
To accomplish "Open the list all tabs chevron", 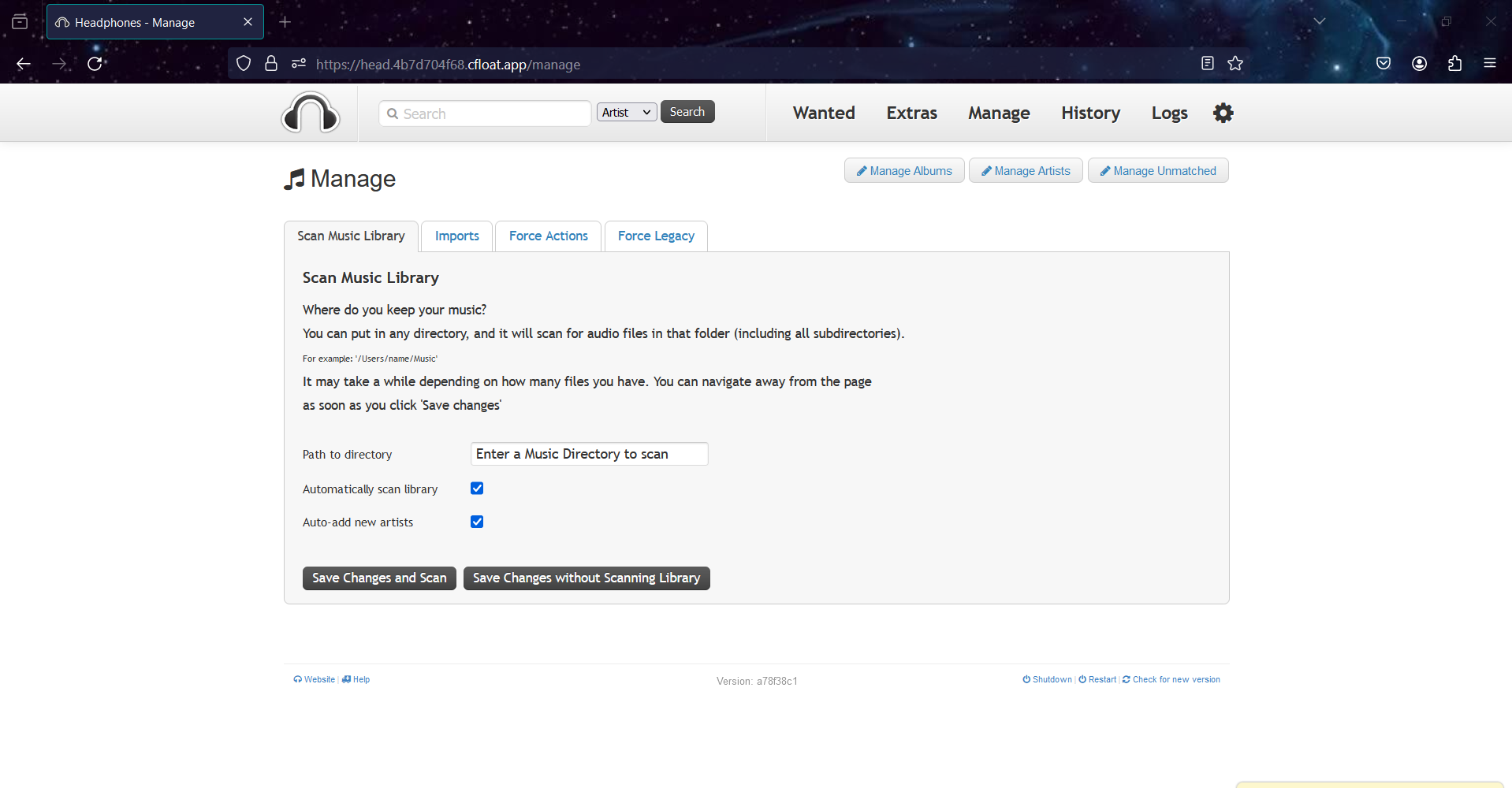I will click(x=1319, y=21).
